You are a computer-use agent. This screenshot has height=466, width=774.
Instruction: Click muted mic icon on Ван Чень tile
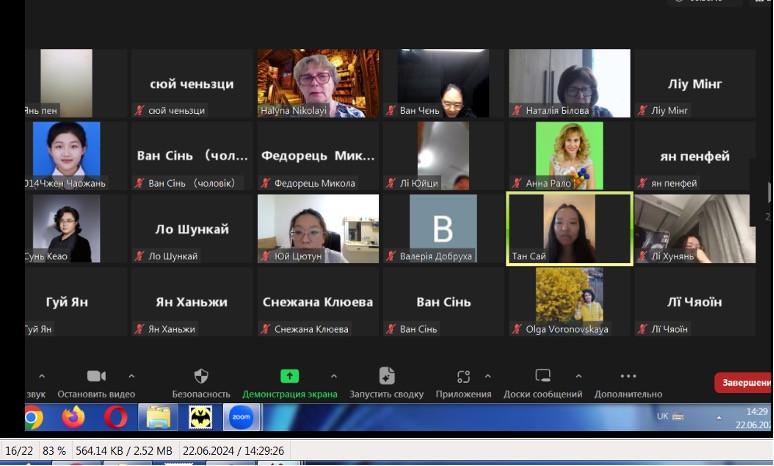click(391, 111)
